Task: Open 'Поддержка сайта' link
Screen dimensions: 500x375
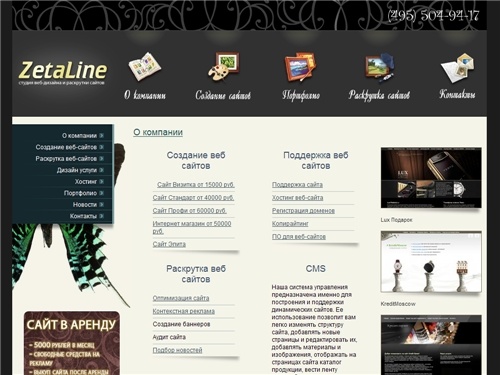Action: (297, 185)
